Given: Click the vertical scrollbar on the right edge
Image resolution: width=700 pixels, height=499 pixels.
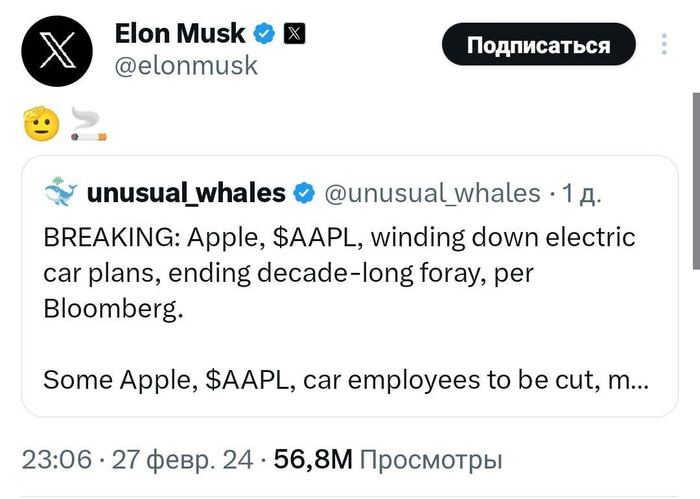Looking at the screenshot, I should (x=695, y=180).
